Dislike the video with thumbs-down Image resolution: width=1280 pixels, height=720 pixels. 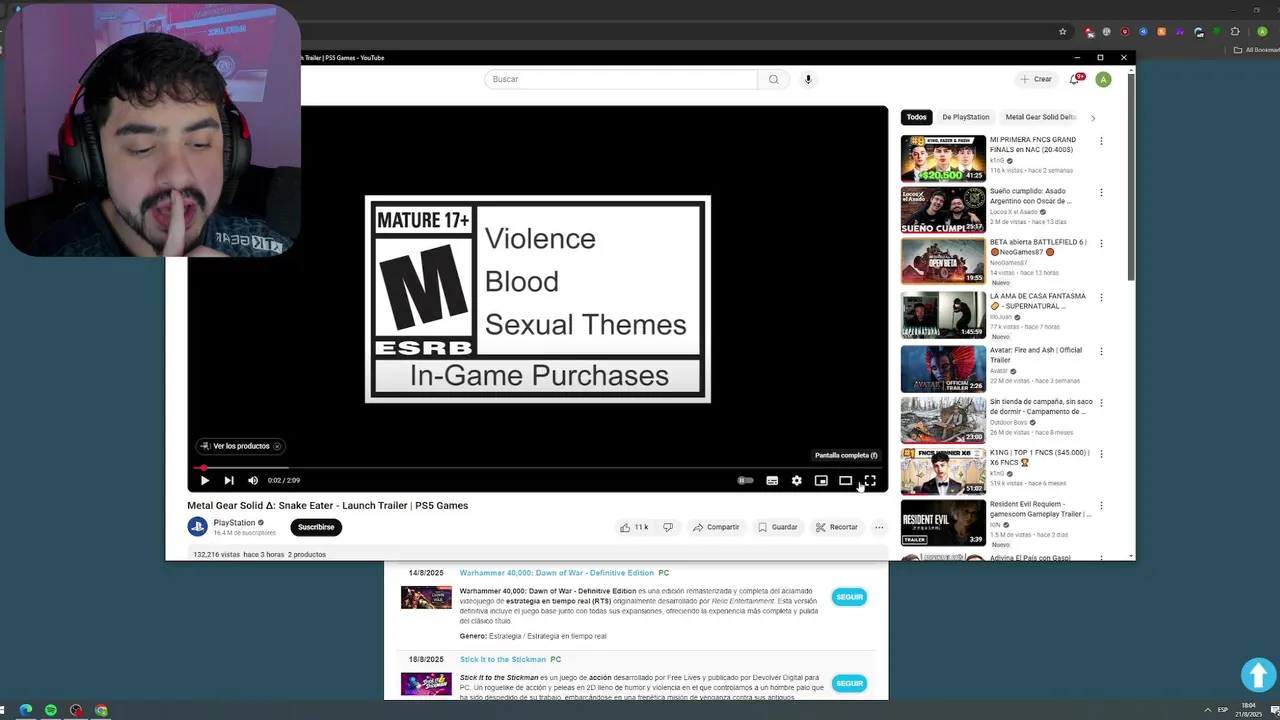tap(668, 527)
